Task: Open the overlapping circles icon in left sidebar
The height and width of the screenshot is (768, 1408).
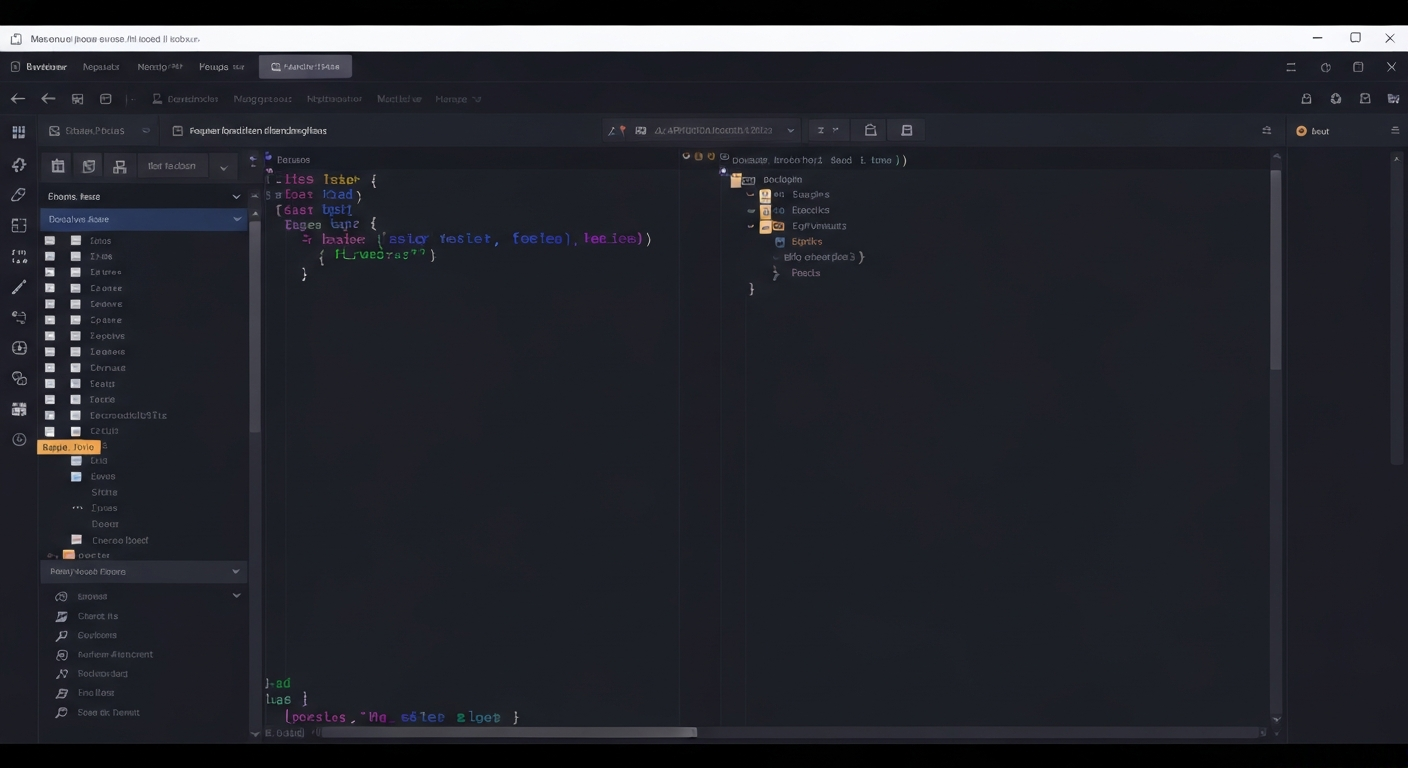Action: coord(19,378)
